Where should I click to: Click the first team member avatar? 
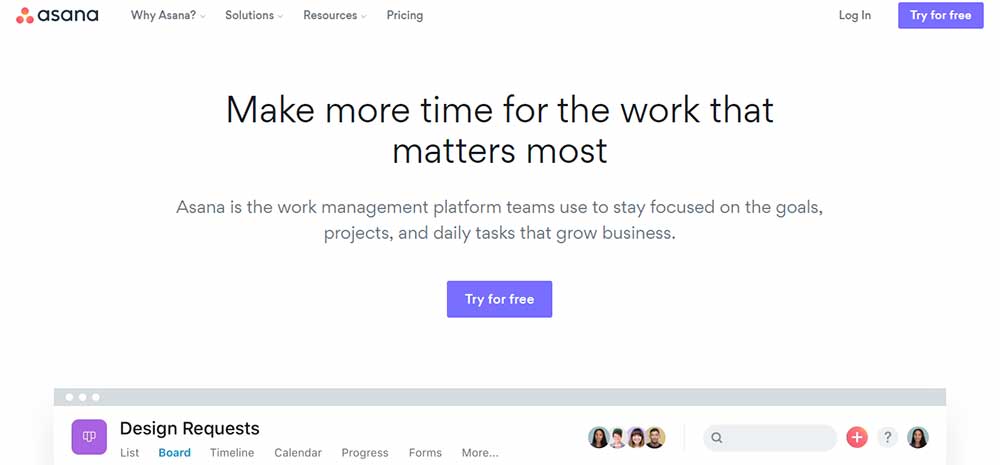coord(598,438)
